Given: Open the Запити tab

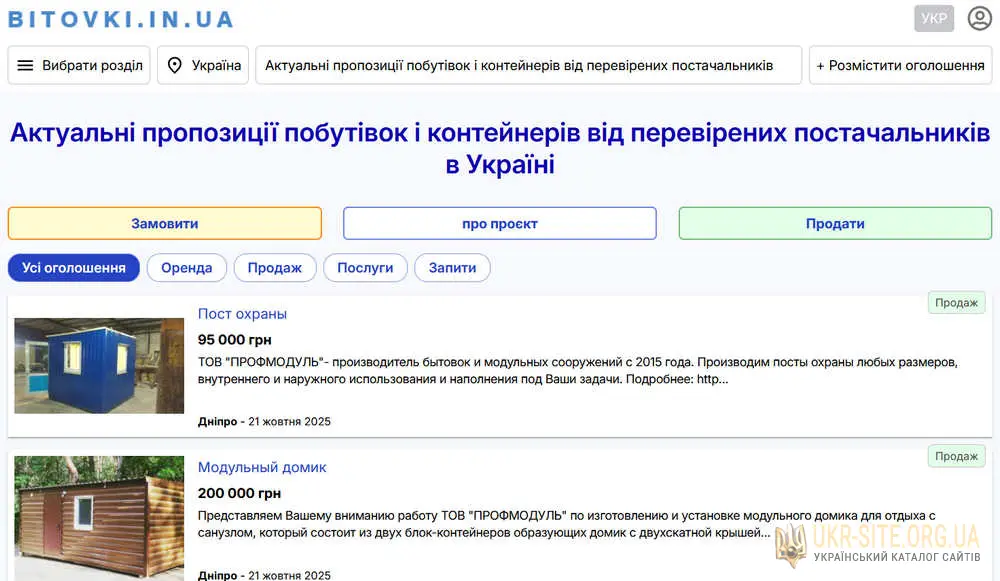Looking at the screenshot, I should click(x=452, y=268).
